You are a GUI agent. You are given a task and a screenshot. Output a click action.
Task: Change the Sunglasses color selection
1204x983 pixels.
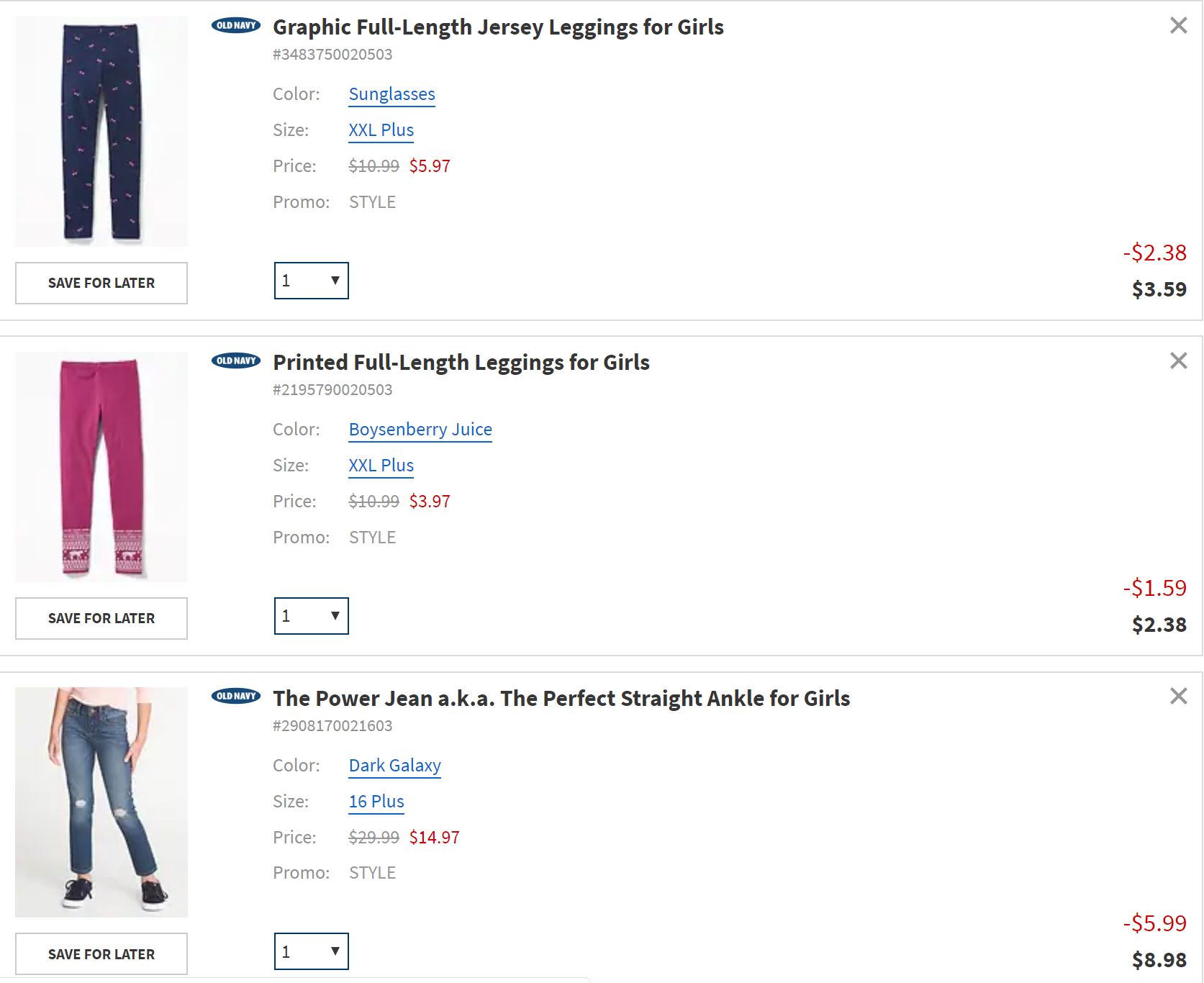tap(391, 94)
